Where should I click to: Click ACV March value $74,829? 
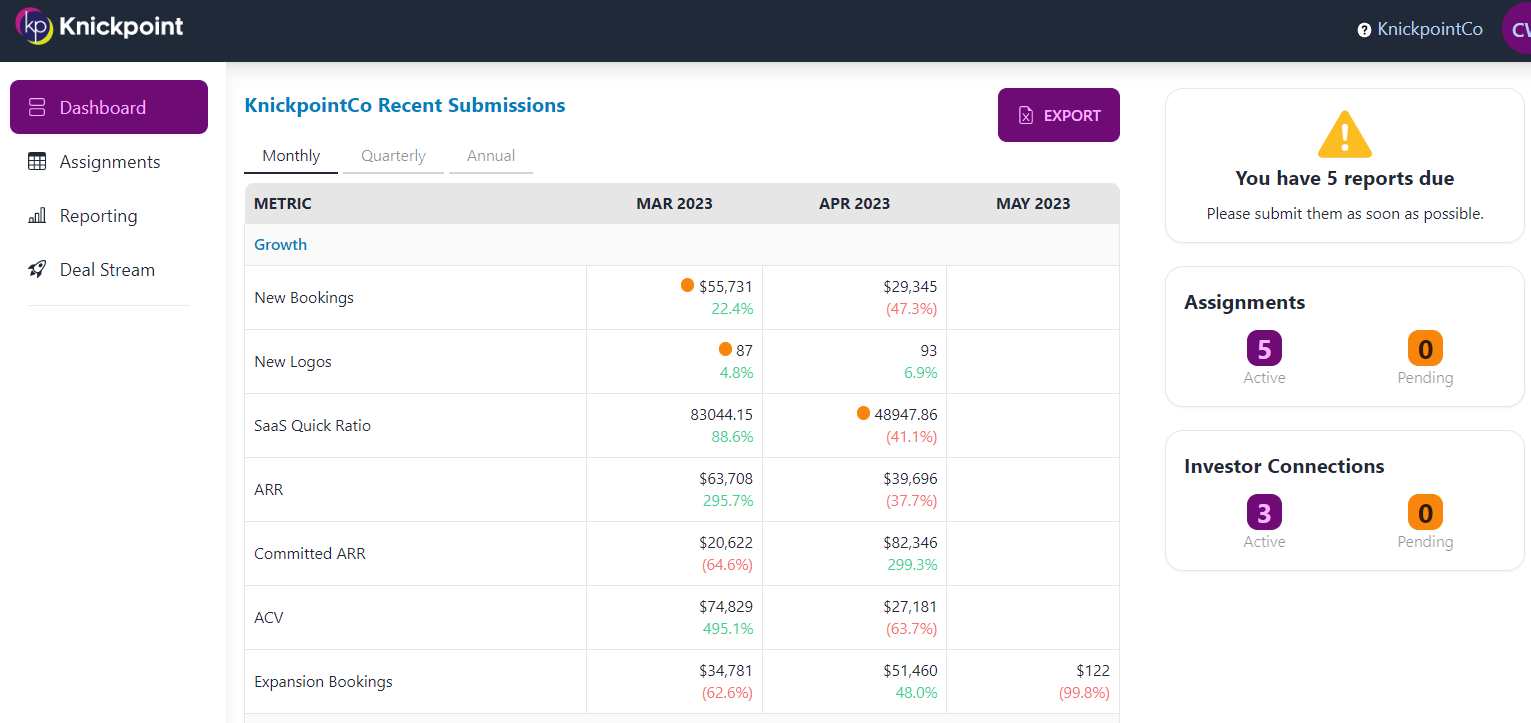tap(726, 606)
